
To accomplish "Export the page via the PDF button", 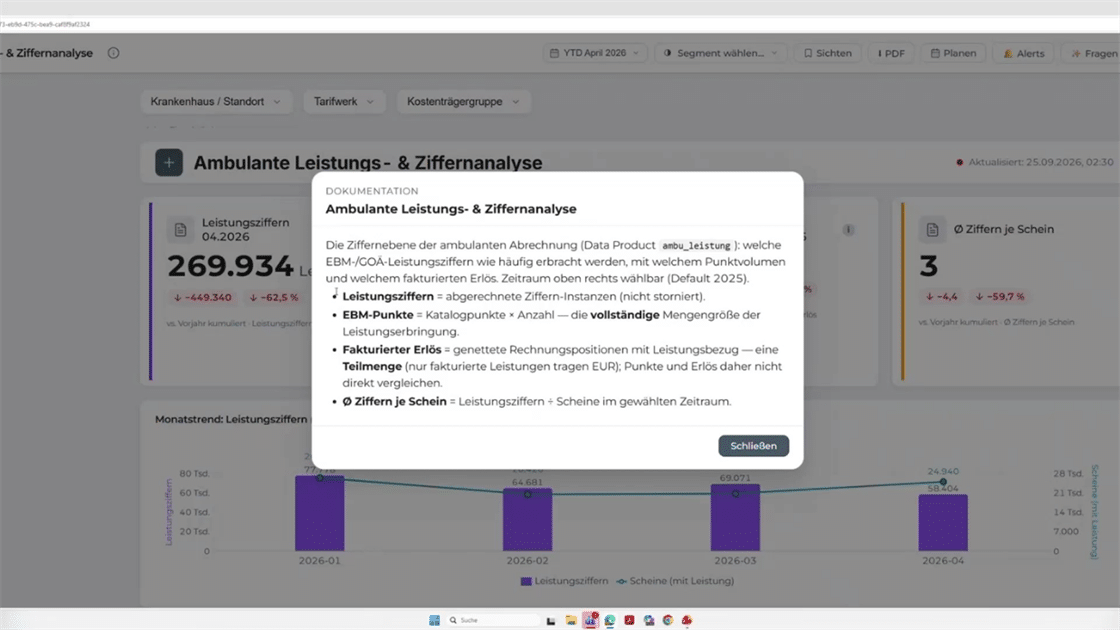I will (x=891, y=53).
